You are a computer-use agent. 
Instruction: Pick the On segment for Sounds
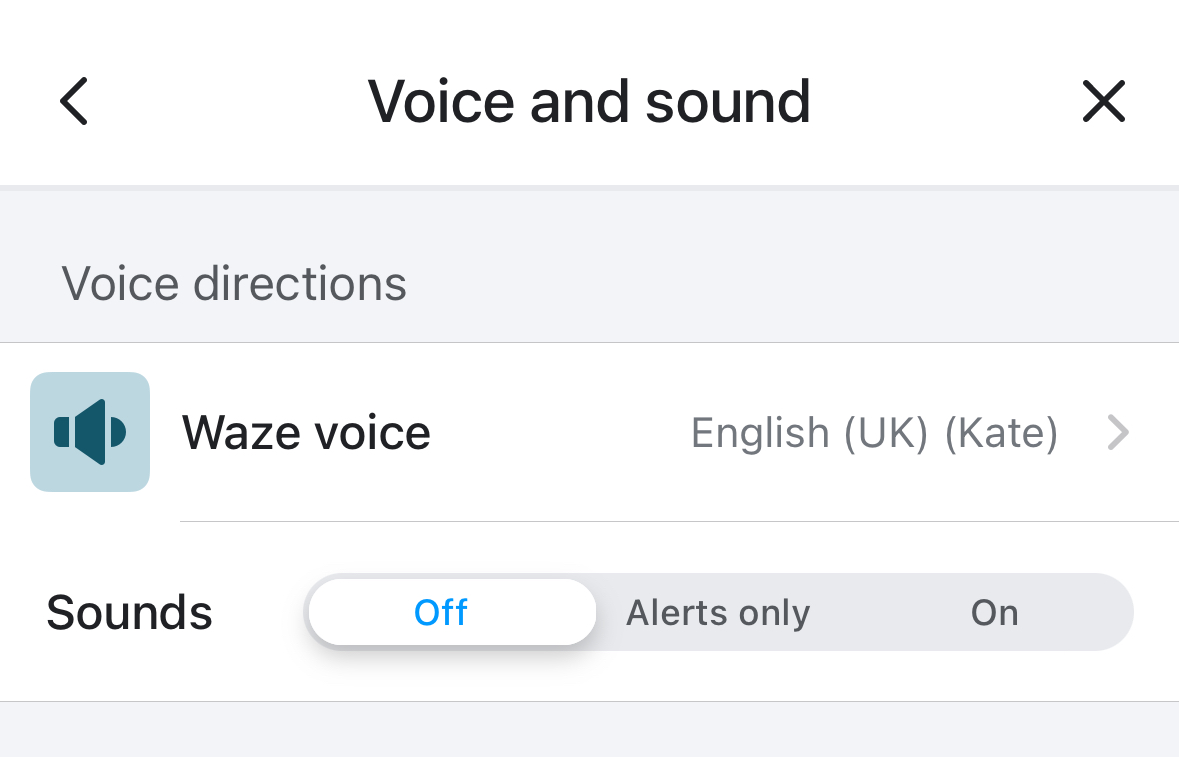point(994,612)
